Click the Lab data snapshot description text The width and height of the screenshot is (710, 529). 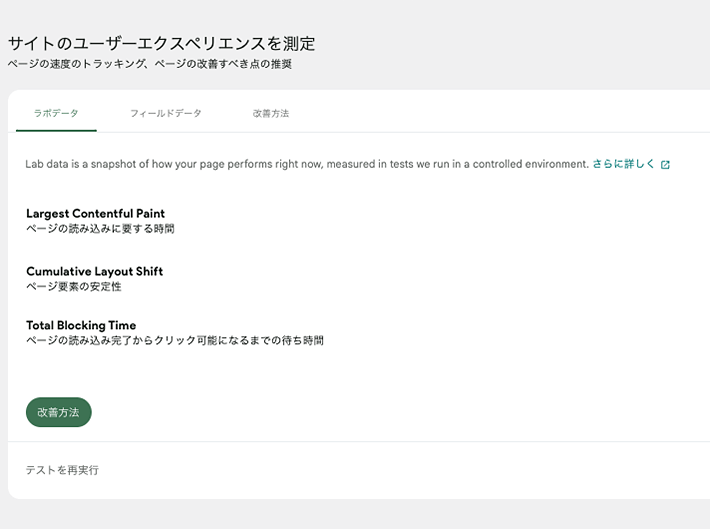(x=307, y=164)
